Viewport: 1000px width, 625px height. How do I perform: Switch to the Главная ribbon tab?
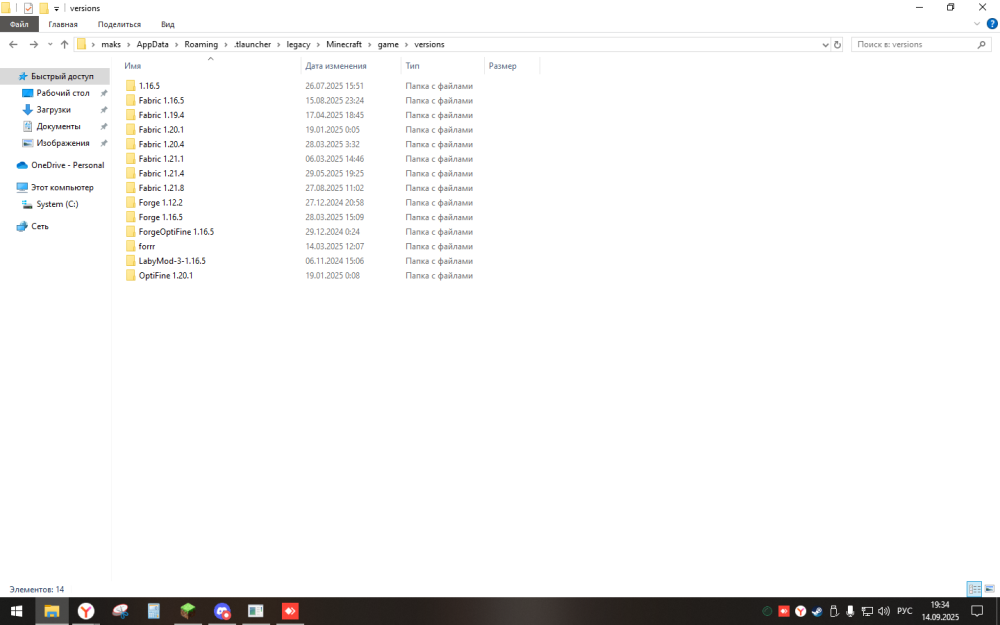pyautogui.click(x=62, y=24)
